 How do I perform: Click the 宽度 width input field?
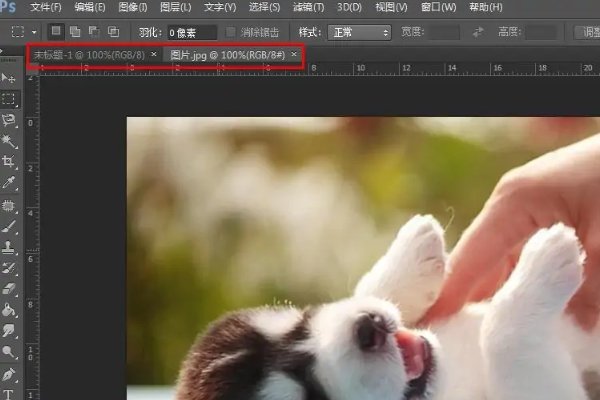point(444,33)
